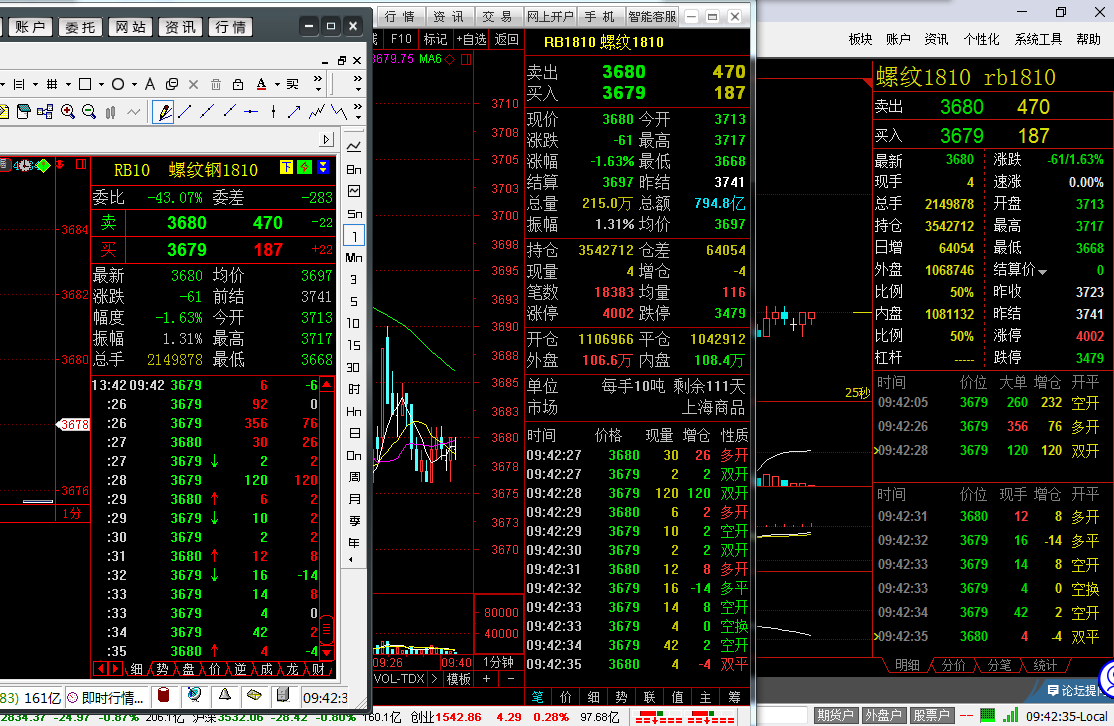Open the 结算价 dropdown in right window
Image resolution: width=1114 pixels, height=726 pixels.
(x=1042, y=272)
